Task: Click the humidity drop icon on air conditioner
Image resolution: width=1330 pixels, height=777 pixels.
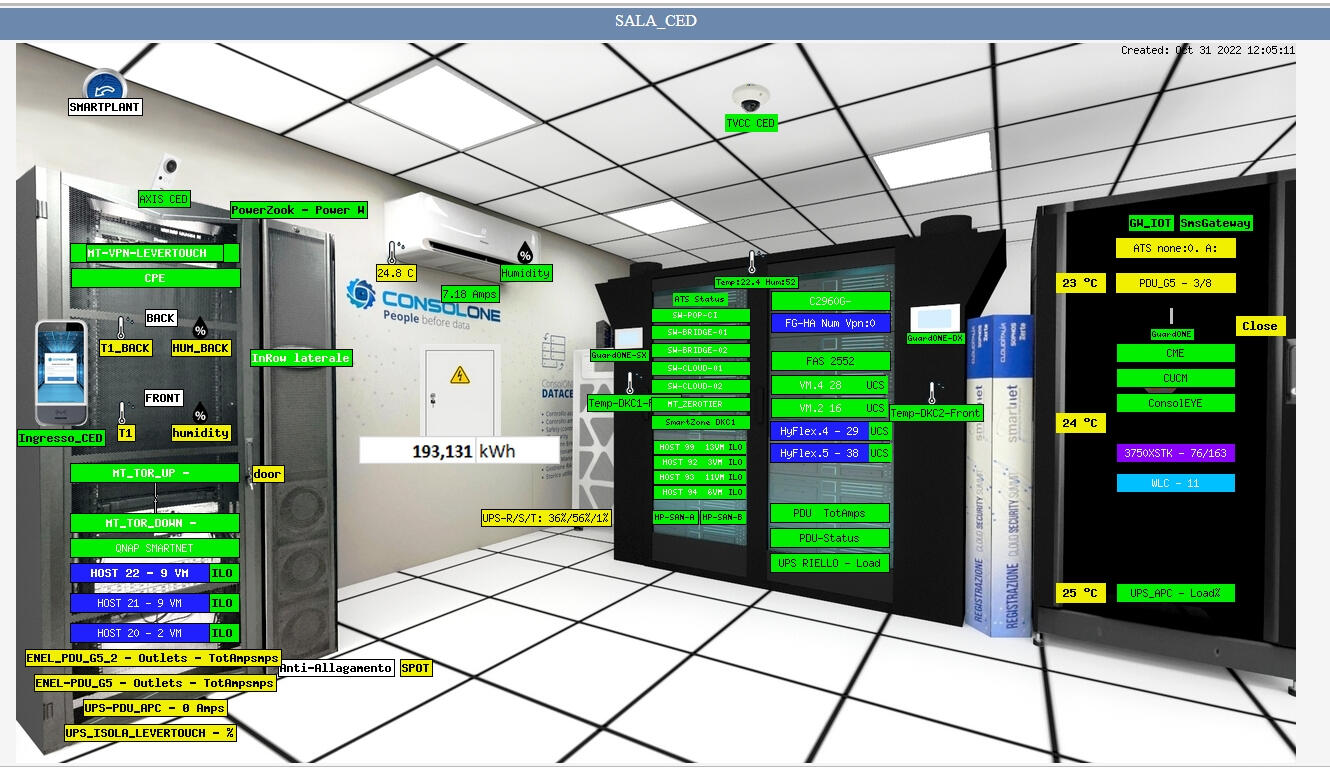Action: click(524, 254)
